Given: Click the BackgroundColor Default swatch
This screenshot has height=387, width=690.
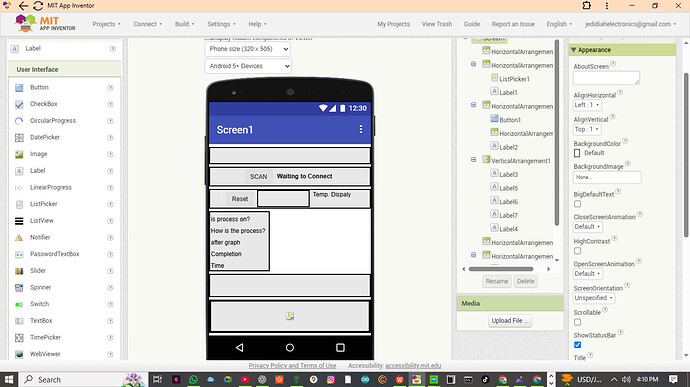Looking at the screenshot, I should coord(577,153).
